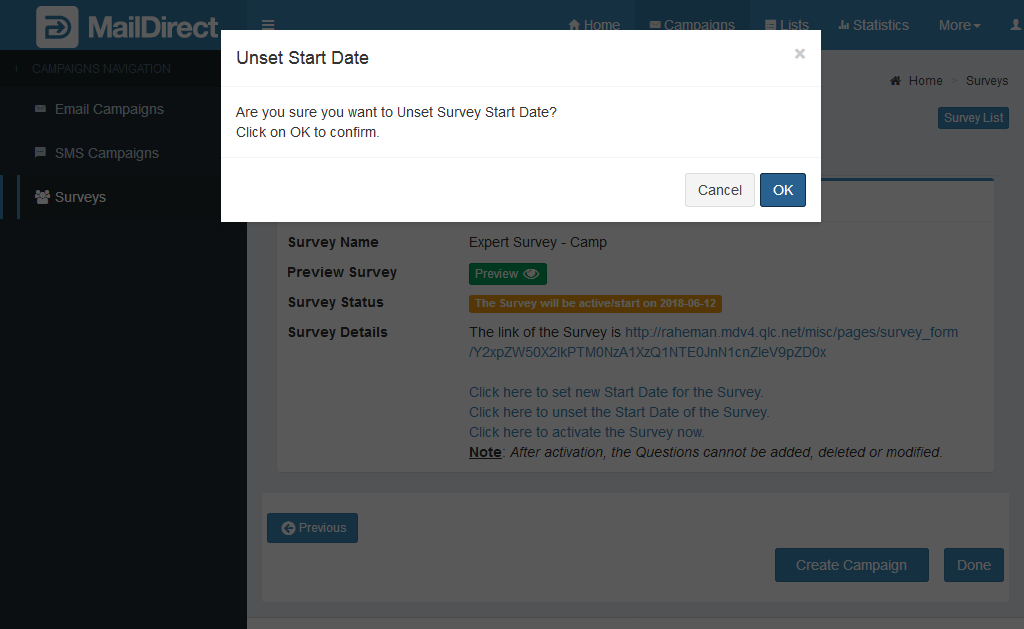The image size is (1024, 629).
Task: Click the green Preview eye button
Action: tap(507, 274)
